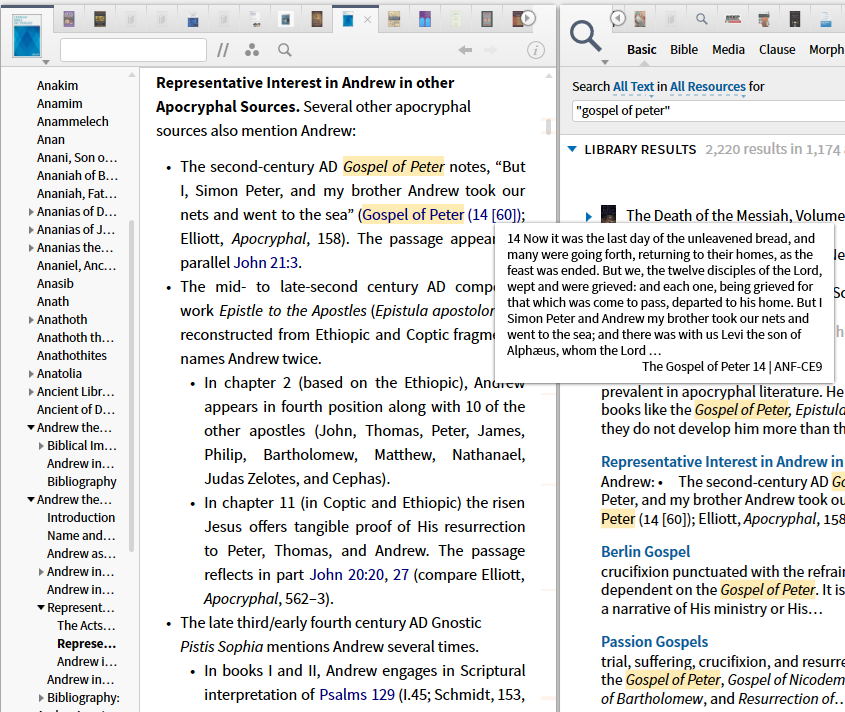
Task: Select 'Andrew as…' in the contents tree
Action: (x=81, y=554)
